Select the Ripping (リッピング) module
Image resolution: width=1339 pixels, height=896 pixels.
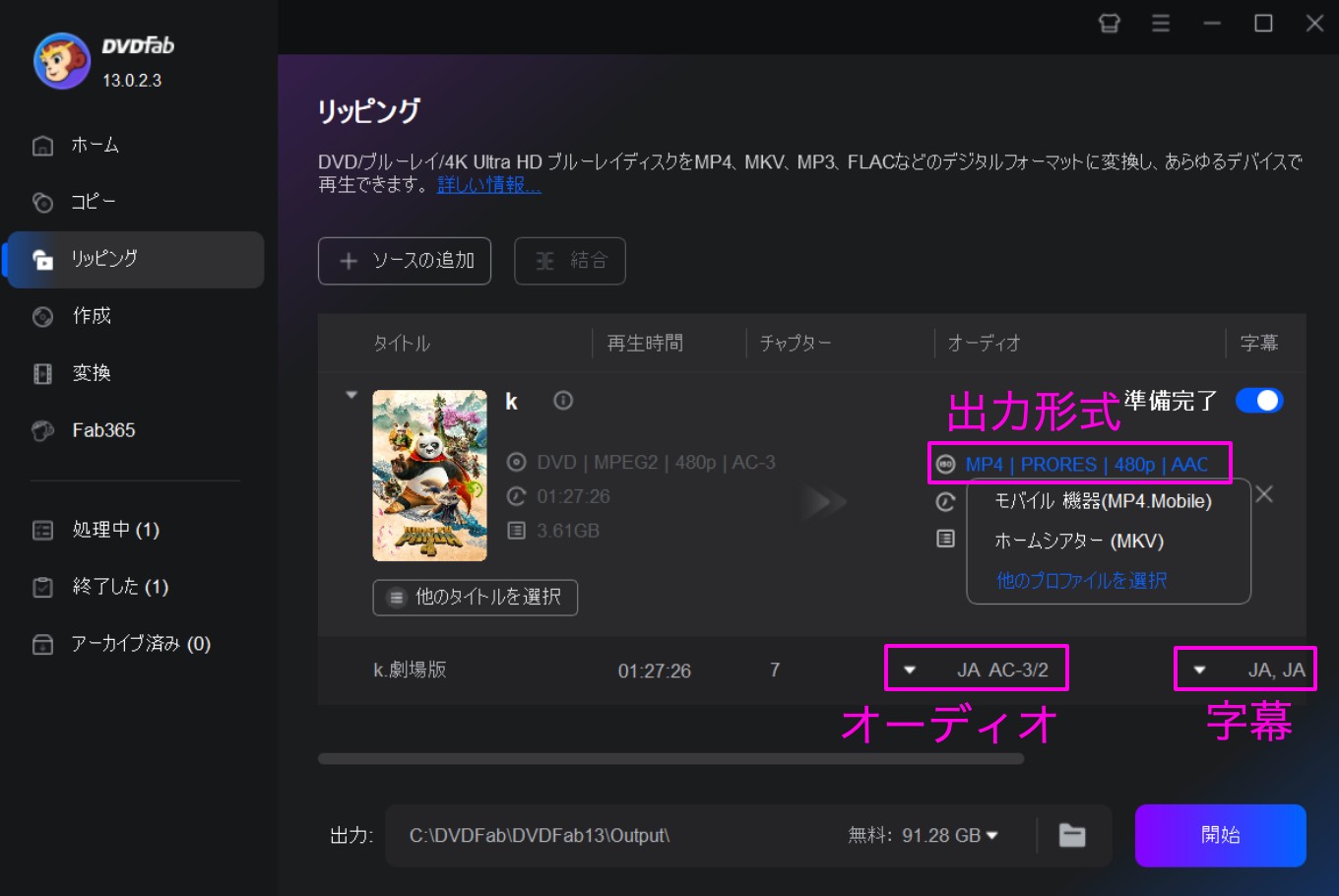(x=136, y=259)
